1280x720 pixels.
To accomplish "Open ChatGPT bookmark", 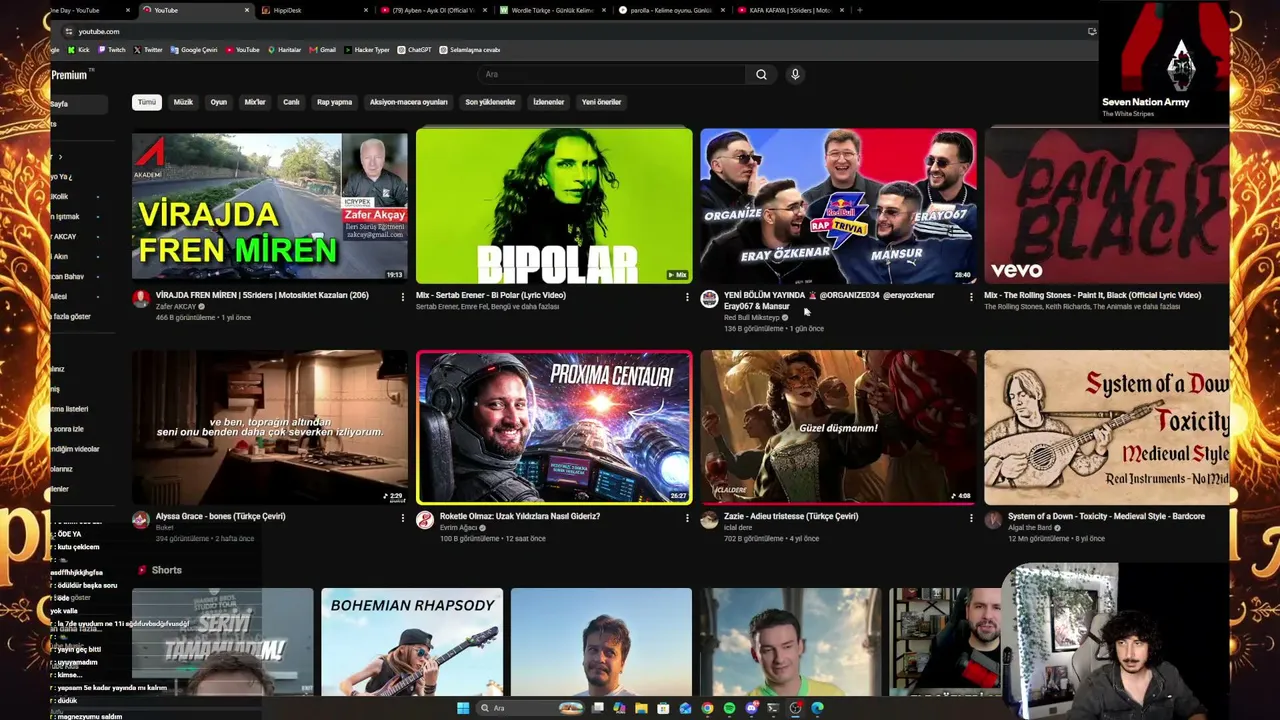I will tap(414, 50).
